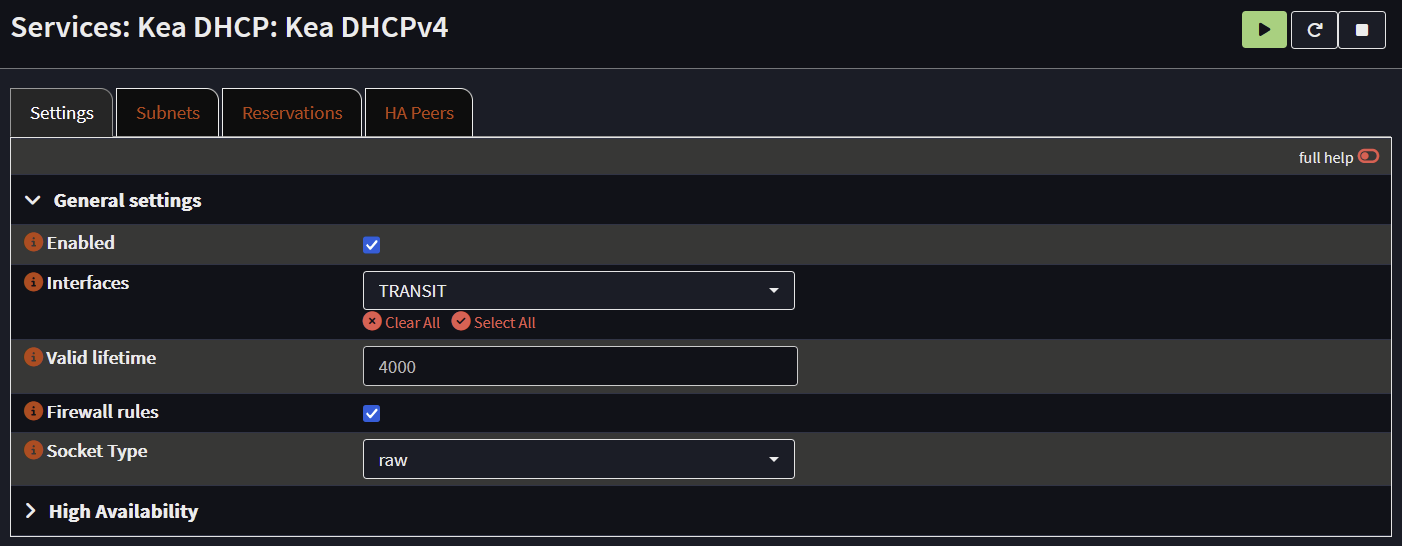Start the Kea DHCPv4 service
Viewport: 1402px width, 546px height.
click(1265, 30)
